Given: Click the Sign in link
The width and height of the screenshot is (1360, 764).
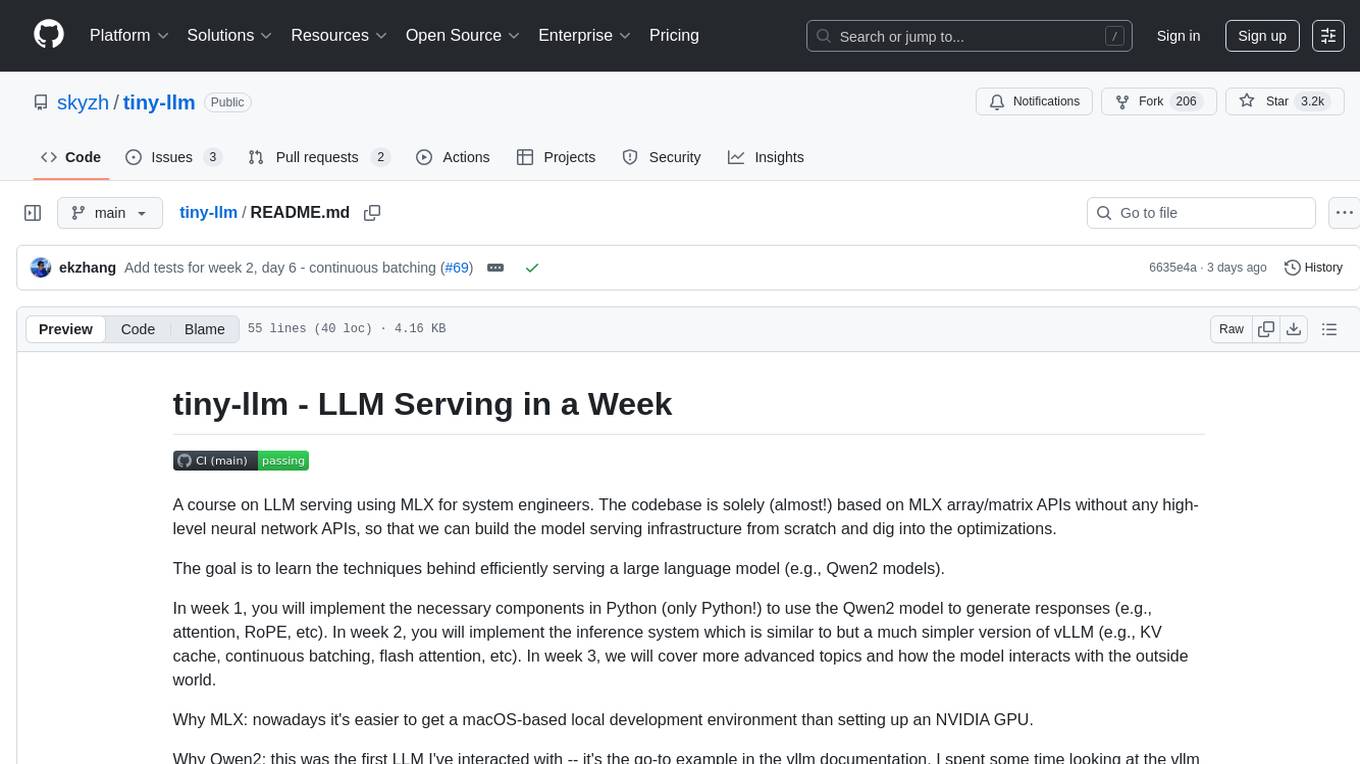Looking at the screenshot, I should [1178, 36].
